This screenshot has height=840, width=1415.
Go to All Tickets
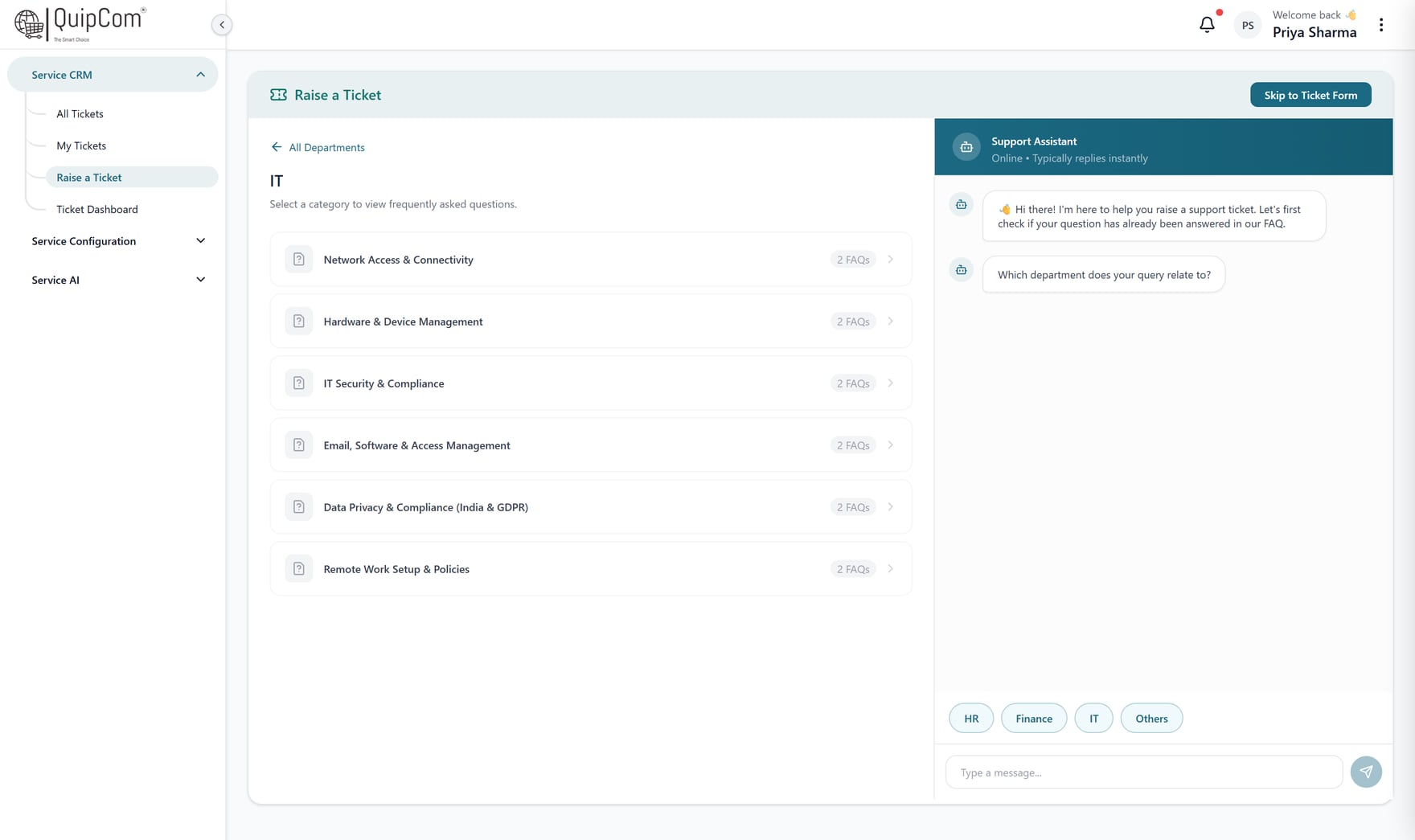click(80, 113)
